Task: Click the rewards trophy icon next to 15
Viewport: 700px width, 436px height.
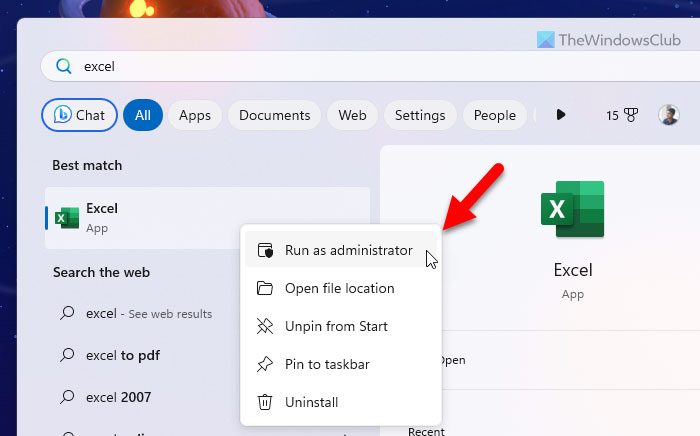Action: click(x=631, y=115)
